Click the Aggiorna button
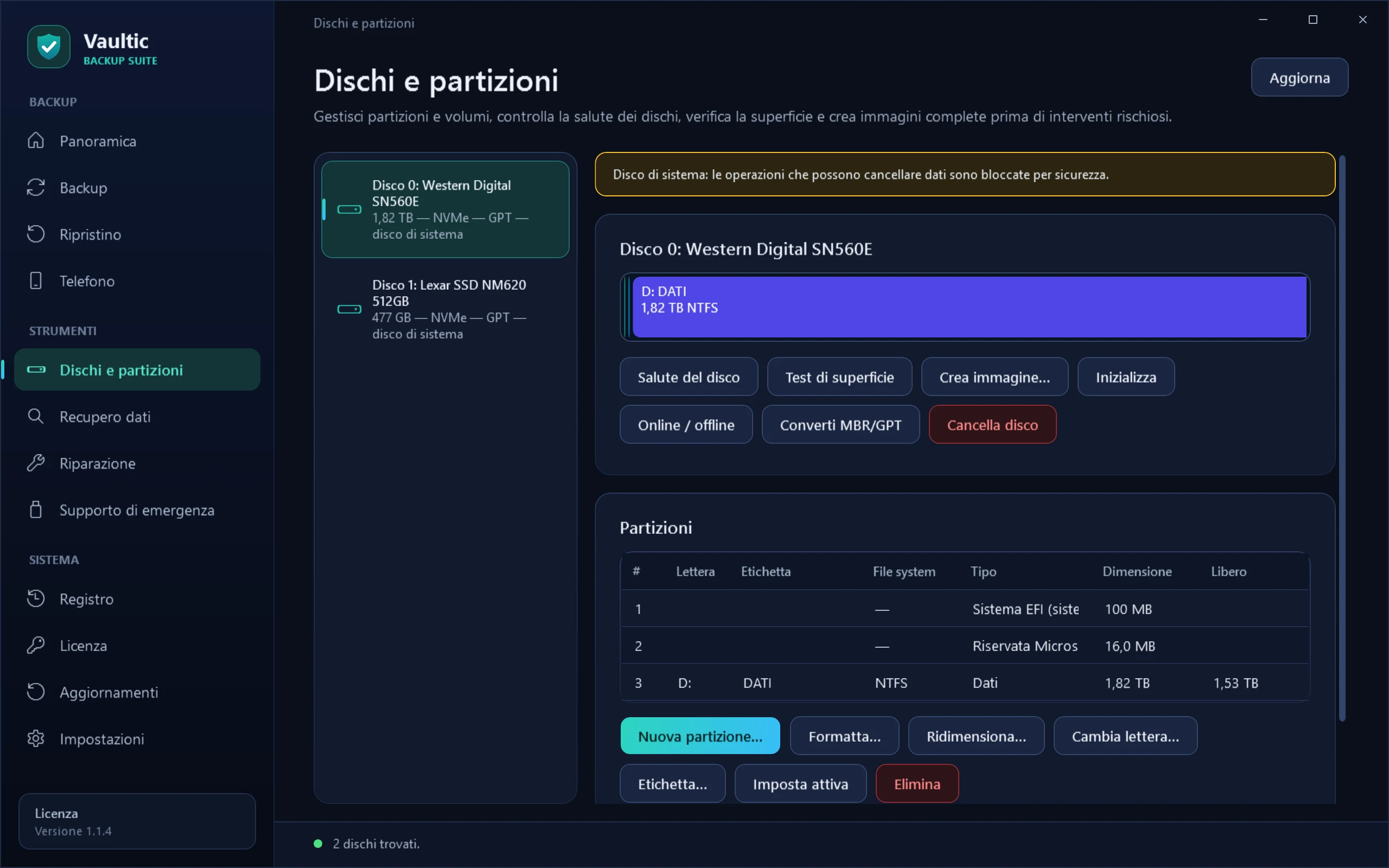The width and height of the screenshot is (1389, 868). (1299, 78)
